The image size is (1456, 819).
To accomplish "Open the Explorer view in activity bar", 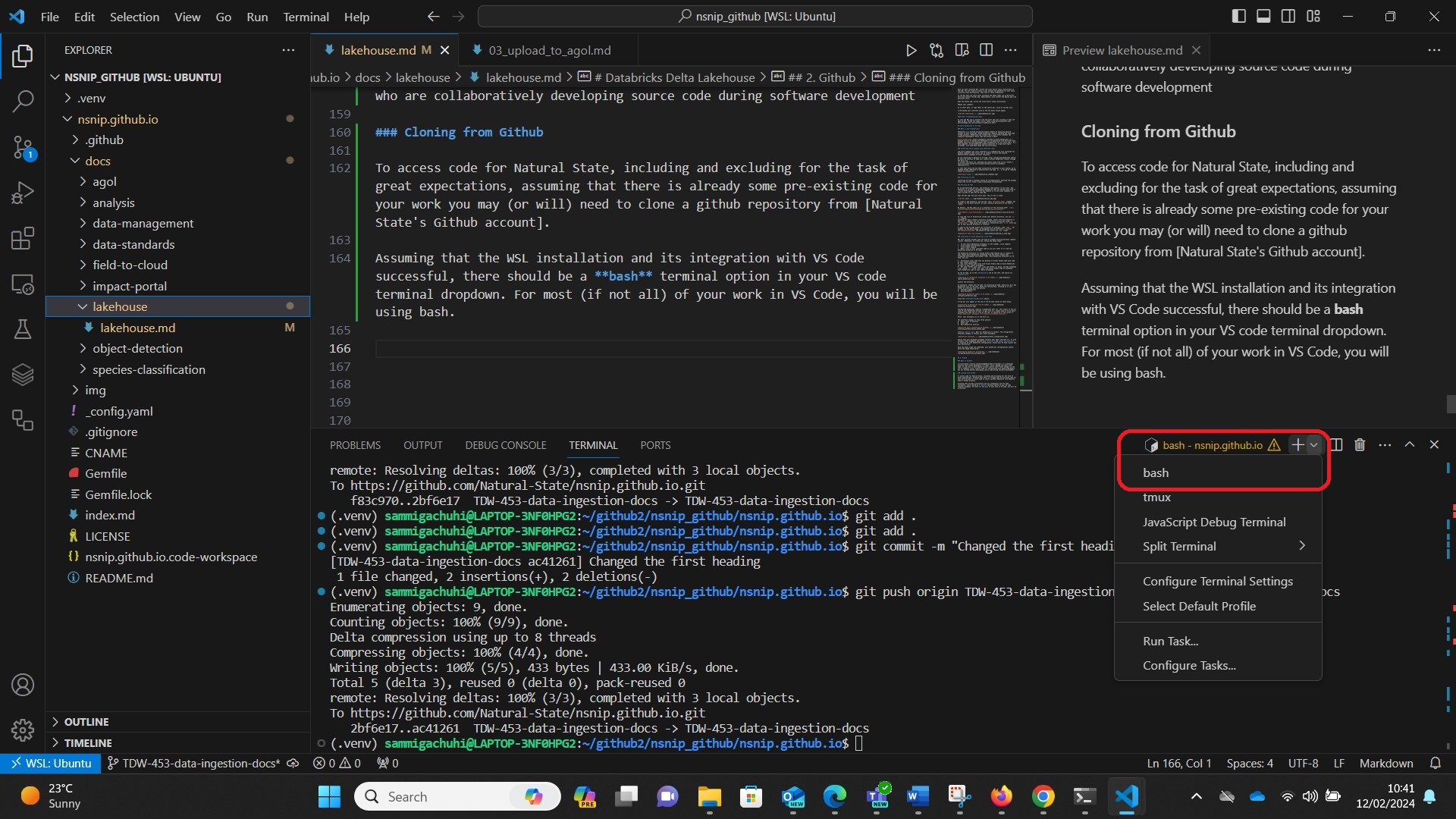I will point(23,55).
